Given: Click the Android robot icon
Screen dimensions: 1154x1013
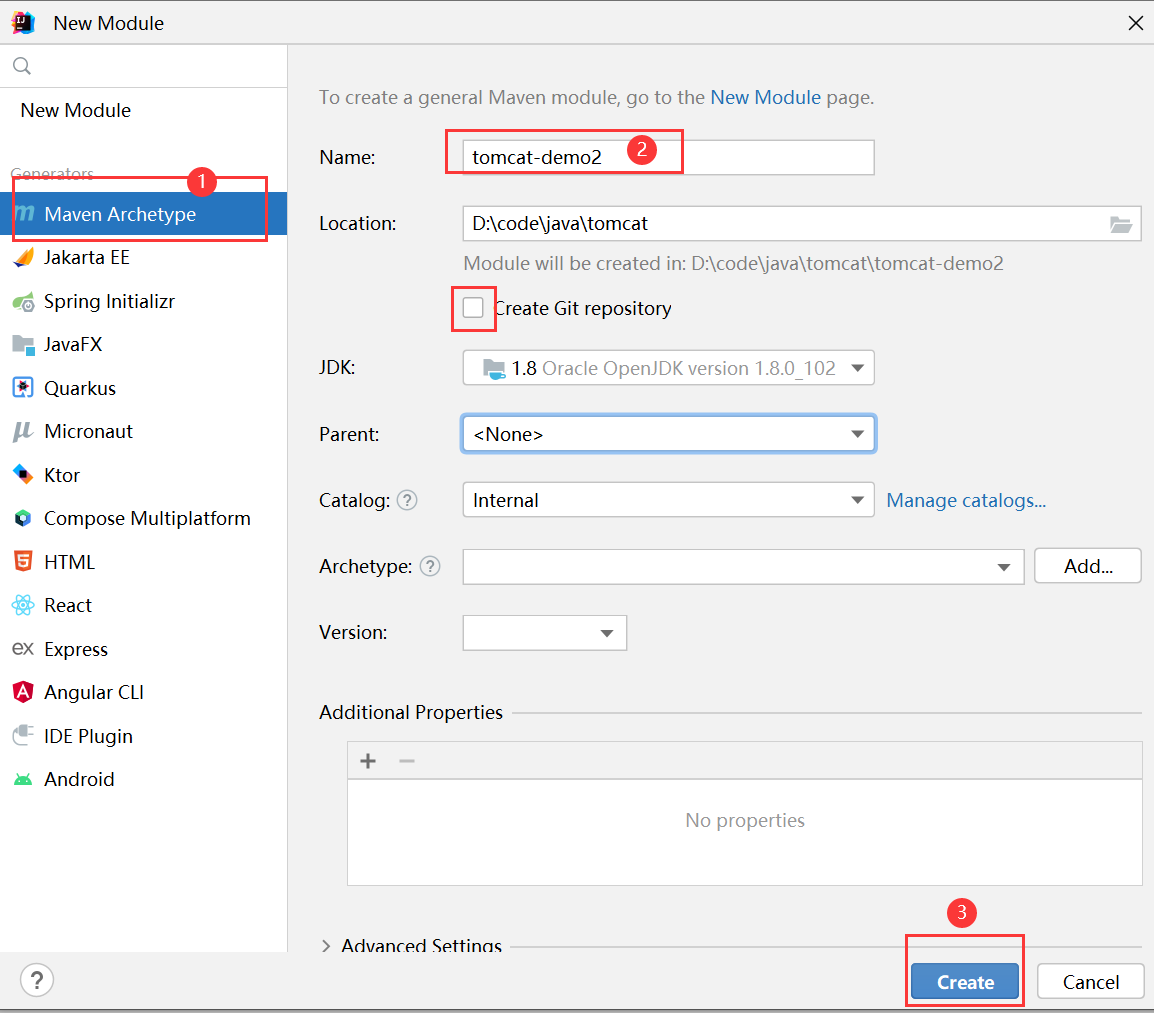Looking at the screenshot, I should pos(24,780).
